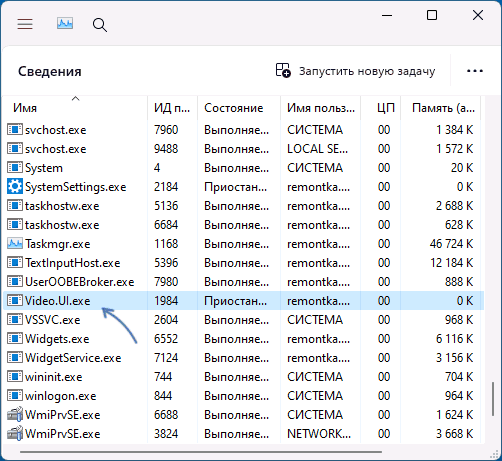The width and height of the screenshot is (502, 461).
Task: Click PID cell 1984
Action: (x=166, y=301)
